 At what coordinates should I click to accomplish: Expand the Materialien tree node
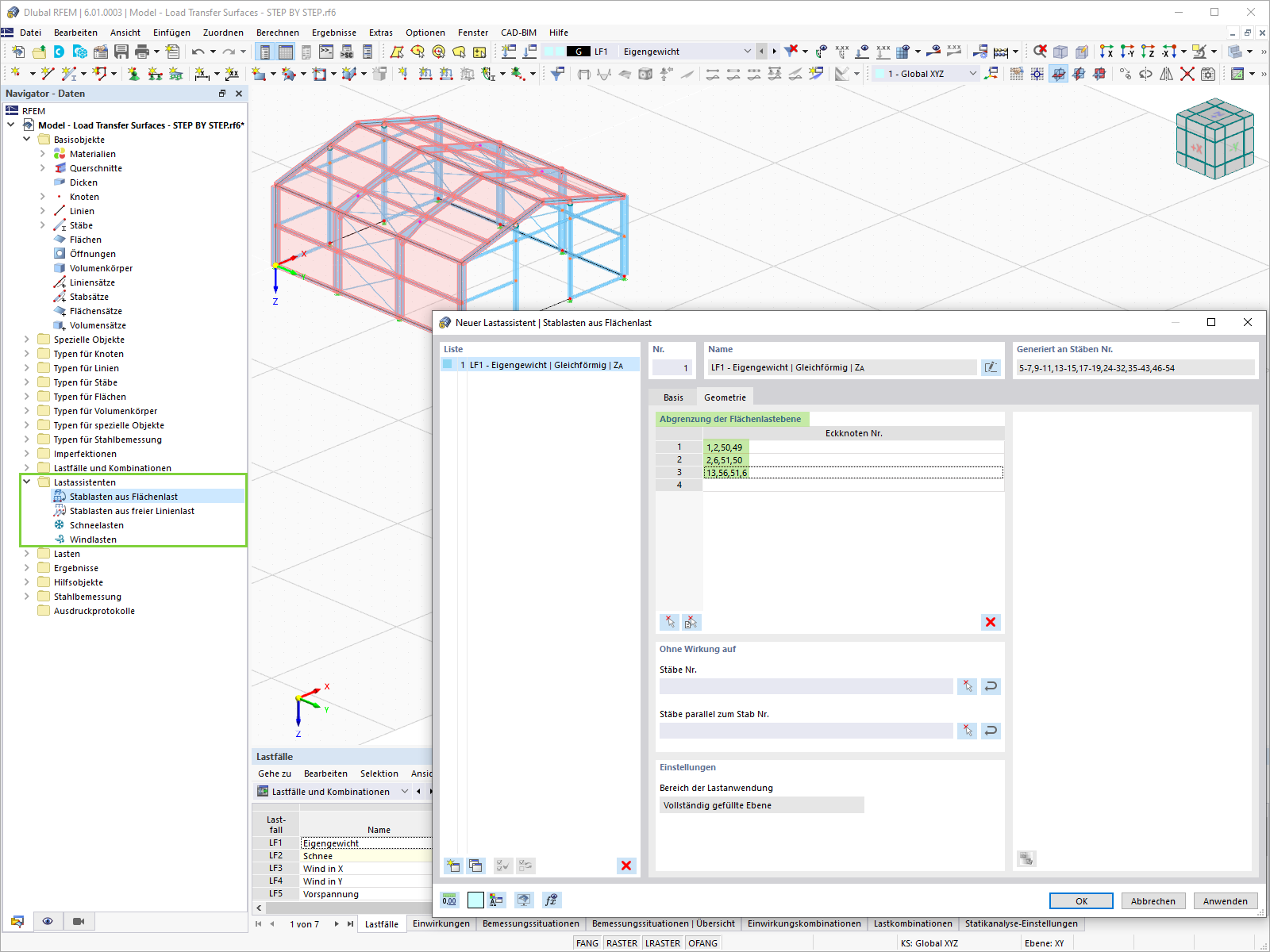point(43,153)
